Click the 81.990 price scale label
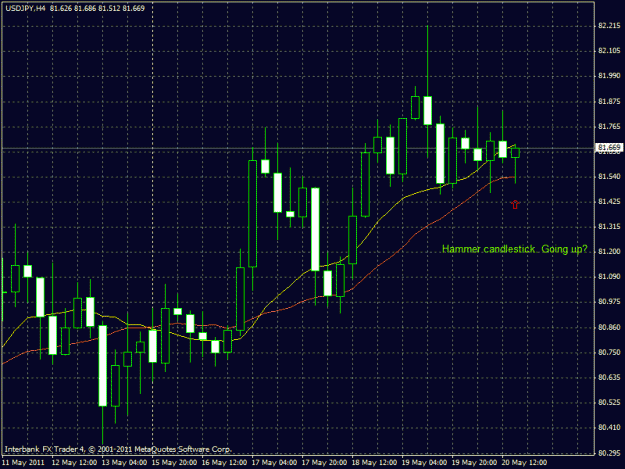This screenshot has width=625, height=469. pos(609,76)
